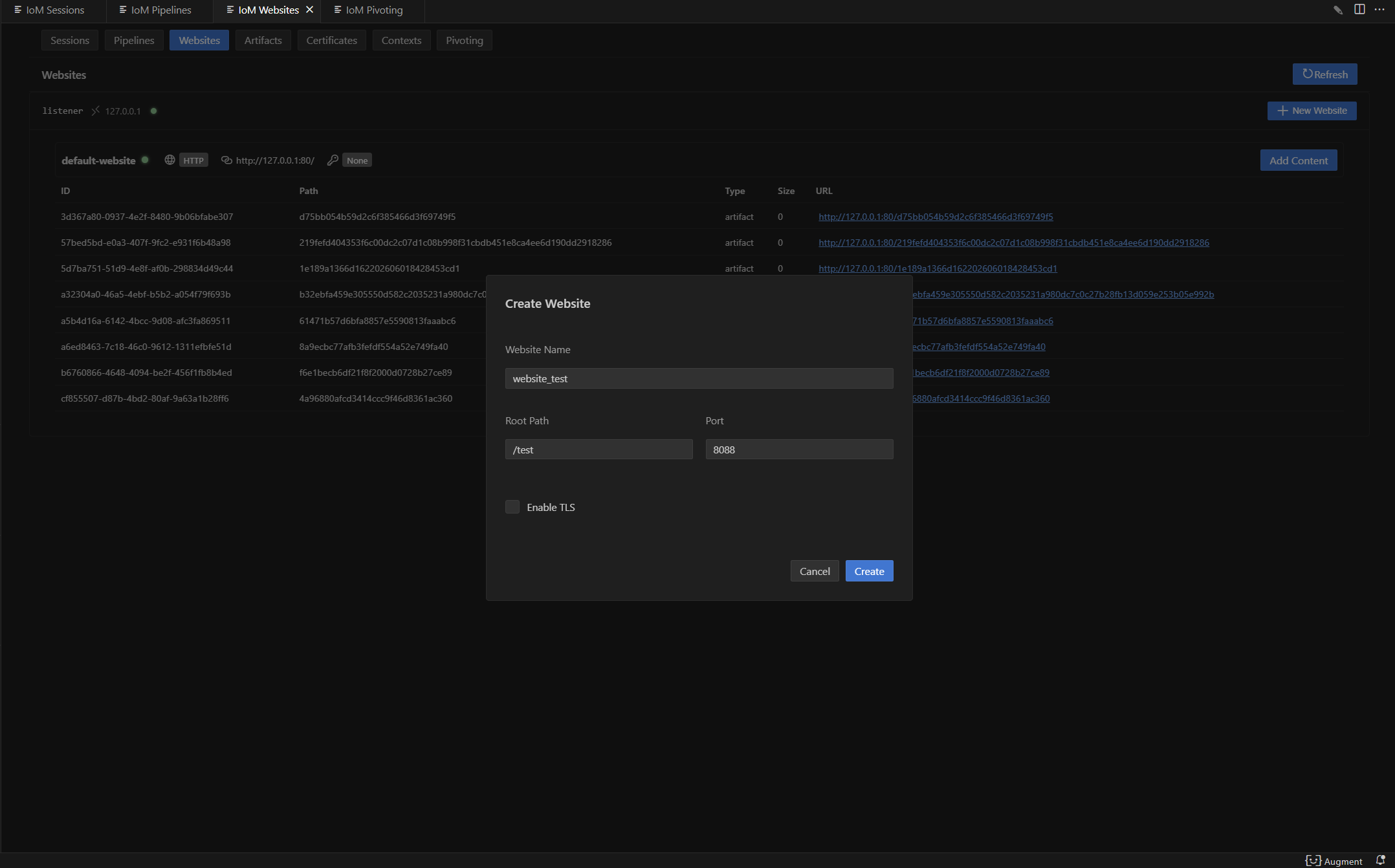This screenshot has height=868, width=1395.
Task: Click the IoM Sessions tab file icon
Action: [18, 10]
